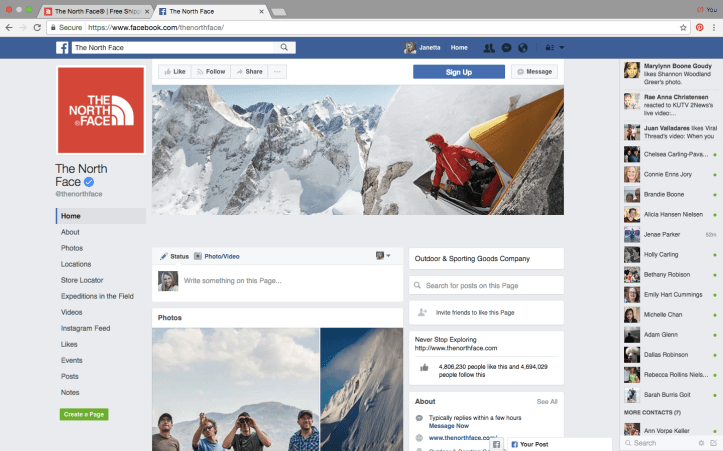Click the Message Now link
Viewport: 723px width, 451px height.
pyautogui.click(x=450, y=425)
